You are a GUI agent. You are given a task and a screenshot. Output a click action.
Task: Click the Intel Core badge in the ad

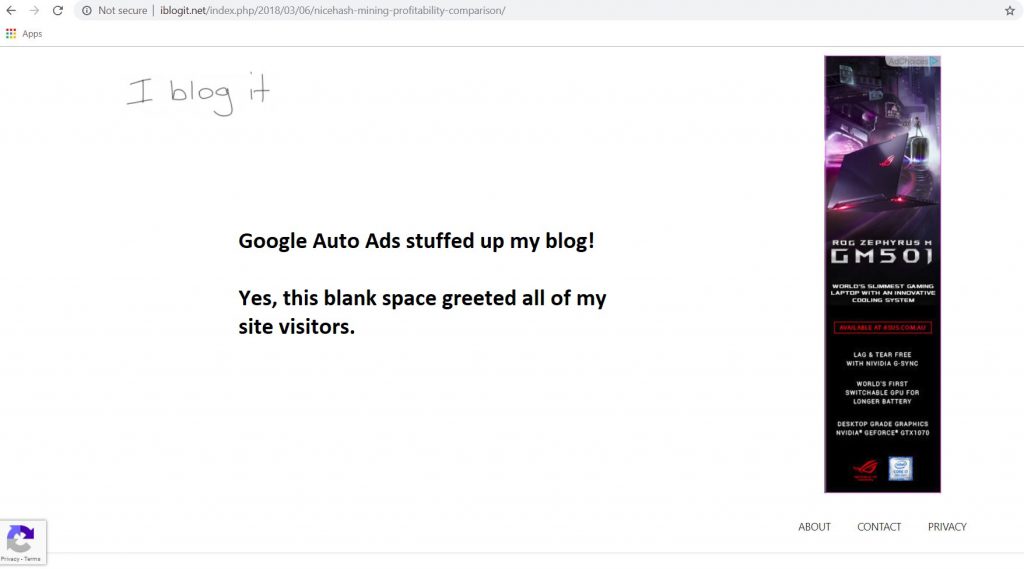[900, 468]
